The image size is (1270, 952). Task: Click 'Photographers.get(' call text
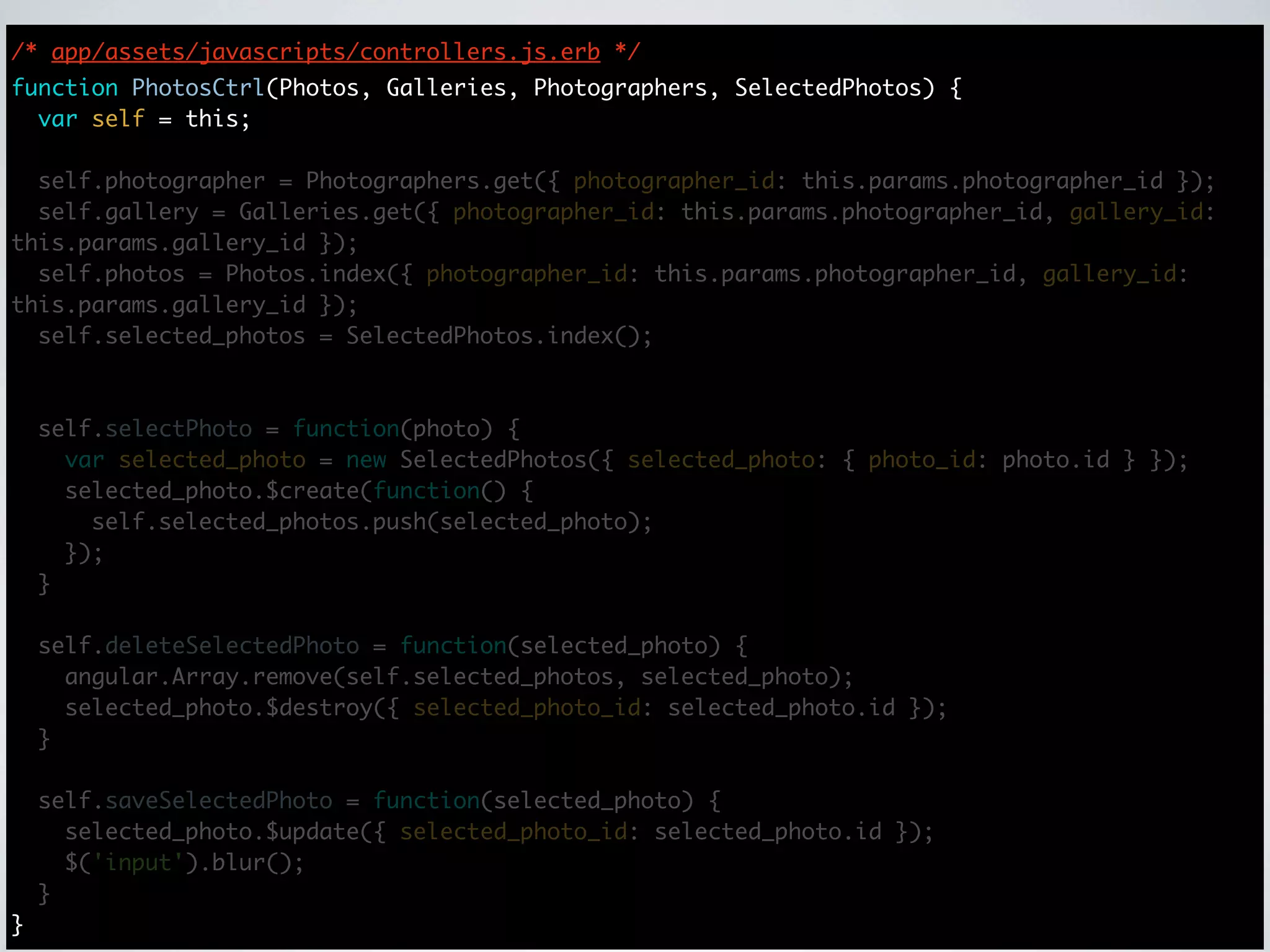click(427, 182)
